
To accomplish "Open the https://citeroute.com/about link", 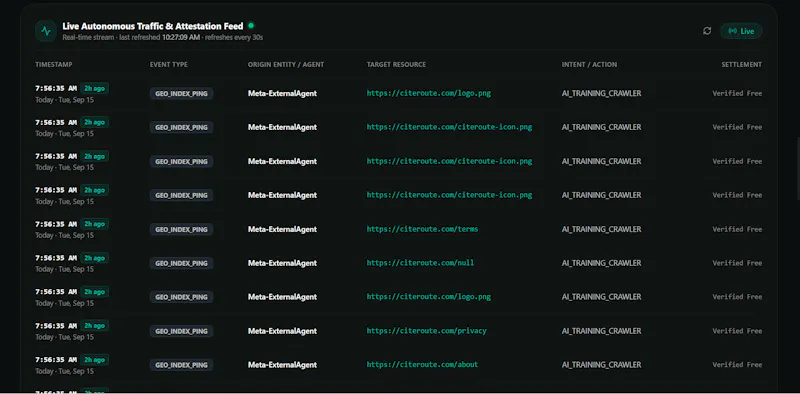I will (422, 364).
